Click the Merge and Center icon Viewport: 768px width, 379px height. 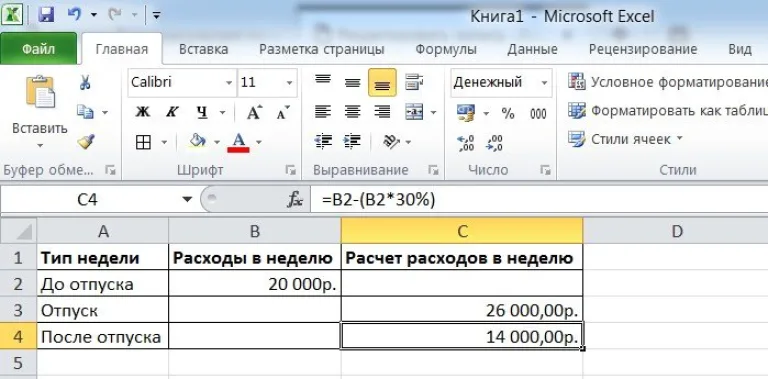click(x=414, y=113)
